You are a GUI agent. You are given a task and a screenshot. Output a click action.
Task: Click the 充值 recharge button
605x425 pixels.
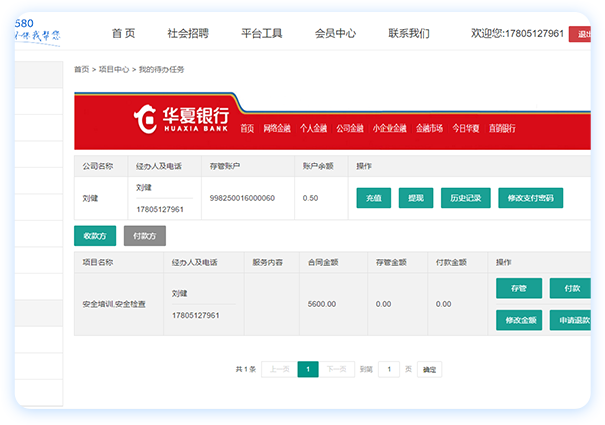[x=373, y=198]
